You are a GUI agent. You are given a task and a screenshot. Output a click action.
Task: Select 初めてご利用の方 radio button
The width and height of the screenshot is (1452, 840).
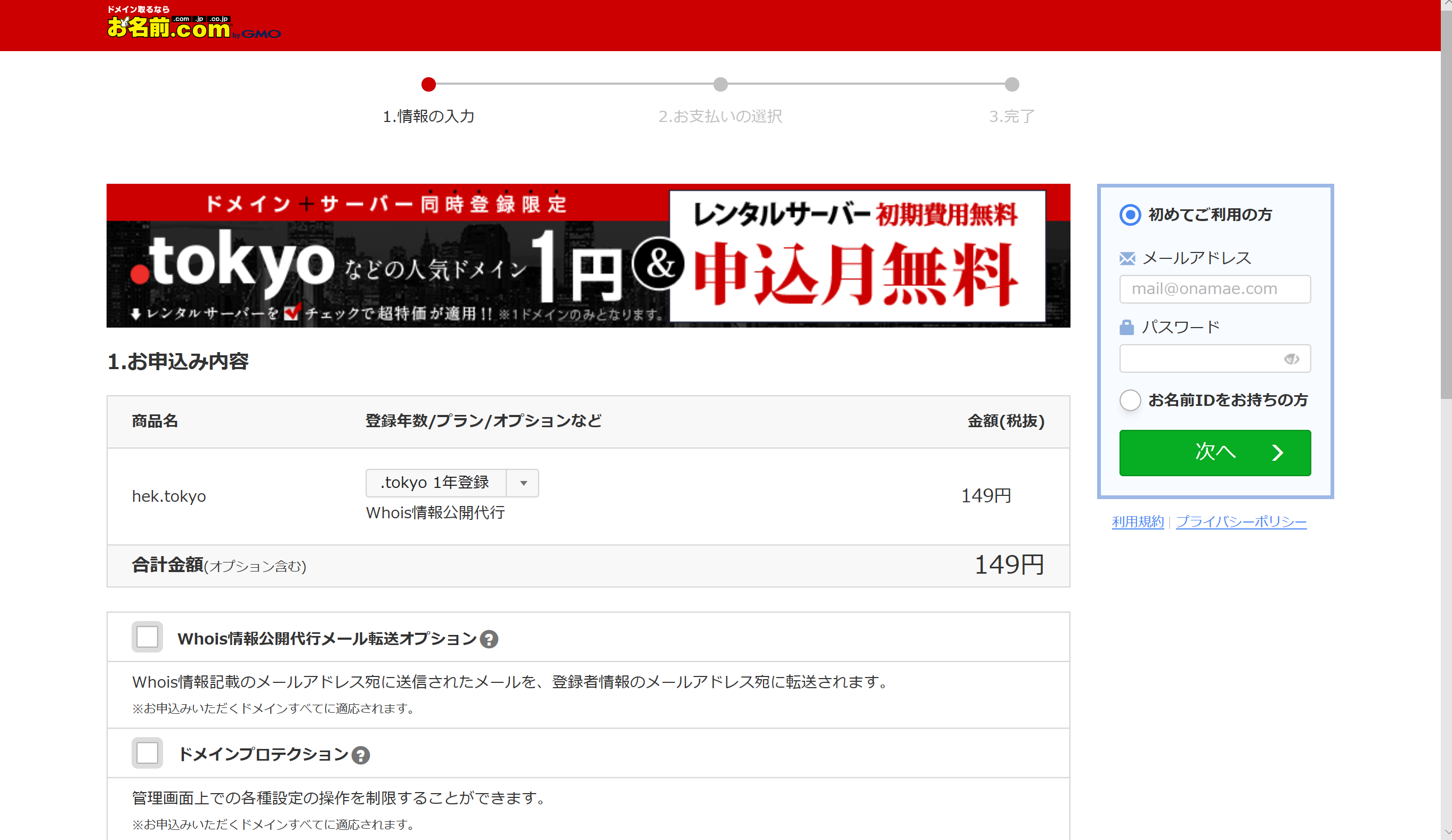coord(1130,215)
